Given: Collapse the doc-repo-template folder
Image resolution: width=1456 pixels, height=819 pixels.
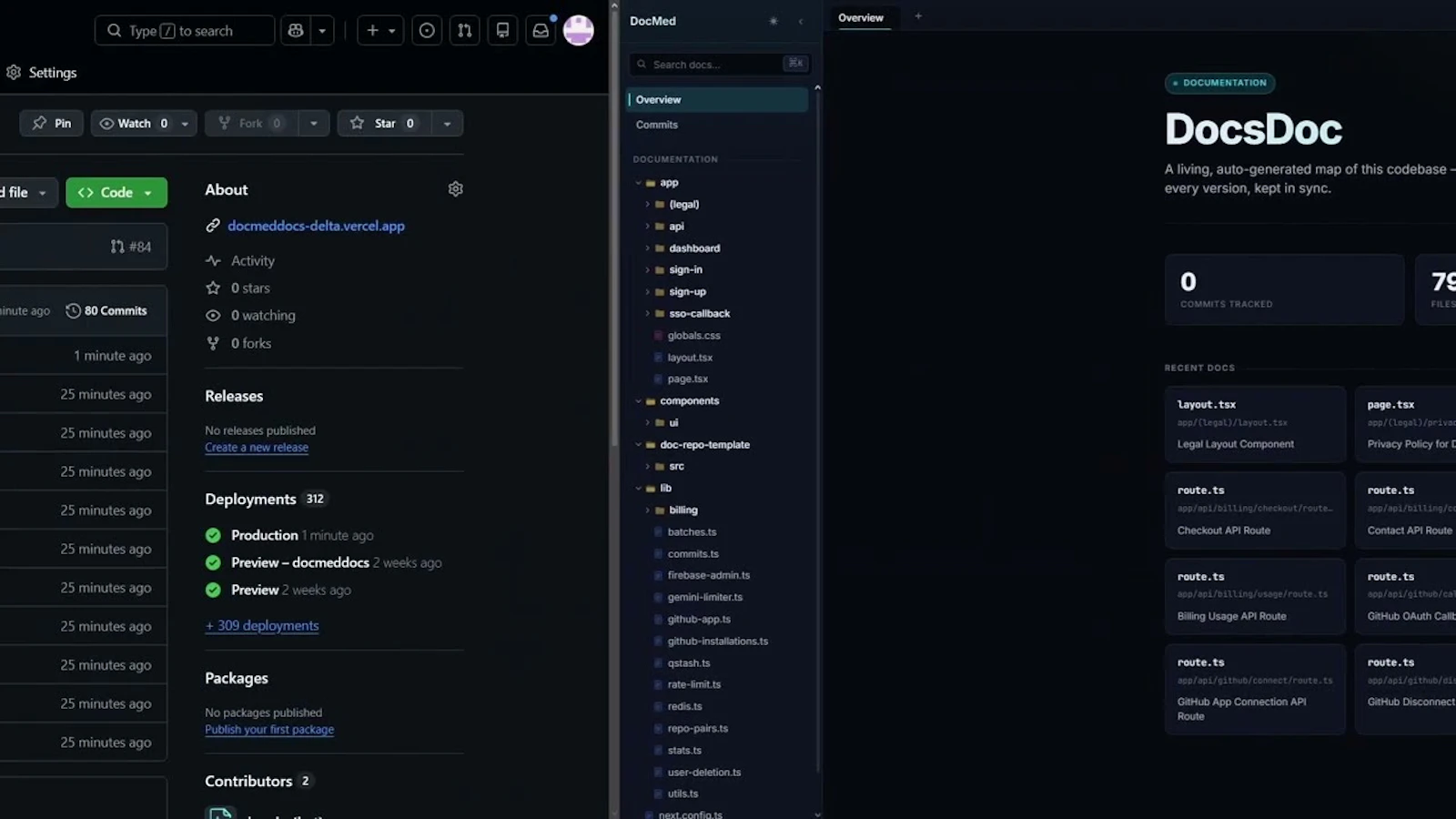Looking at the screenshot, I should tap(639, 445).
